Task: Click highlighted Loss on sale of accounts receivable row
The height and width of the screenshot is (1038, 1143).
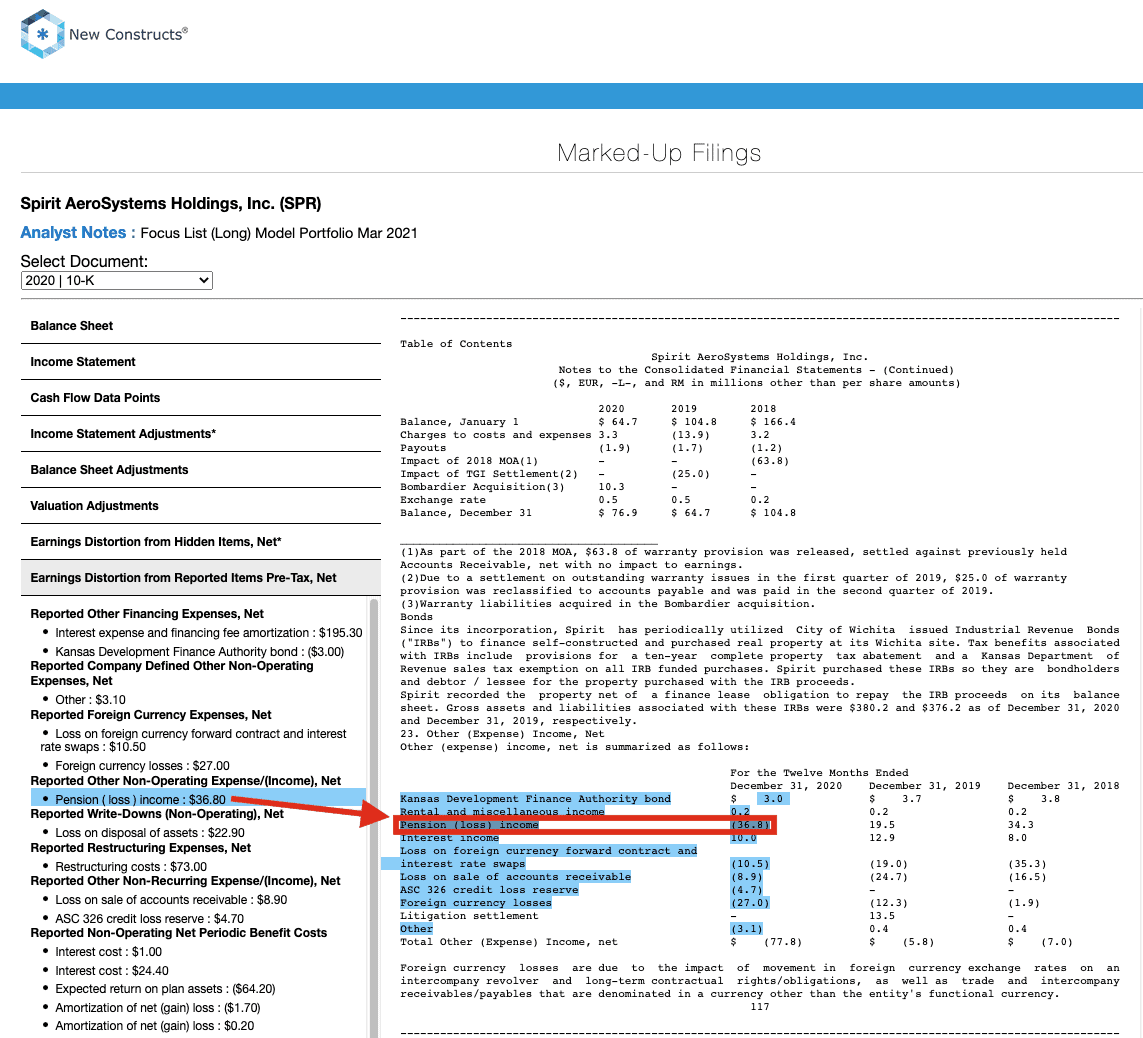Action: (515, 877)
